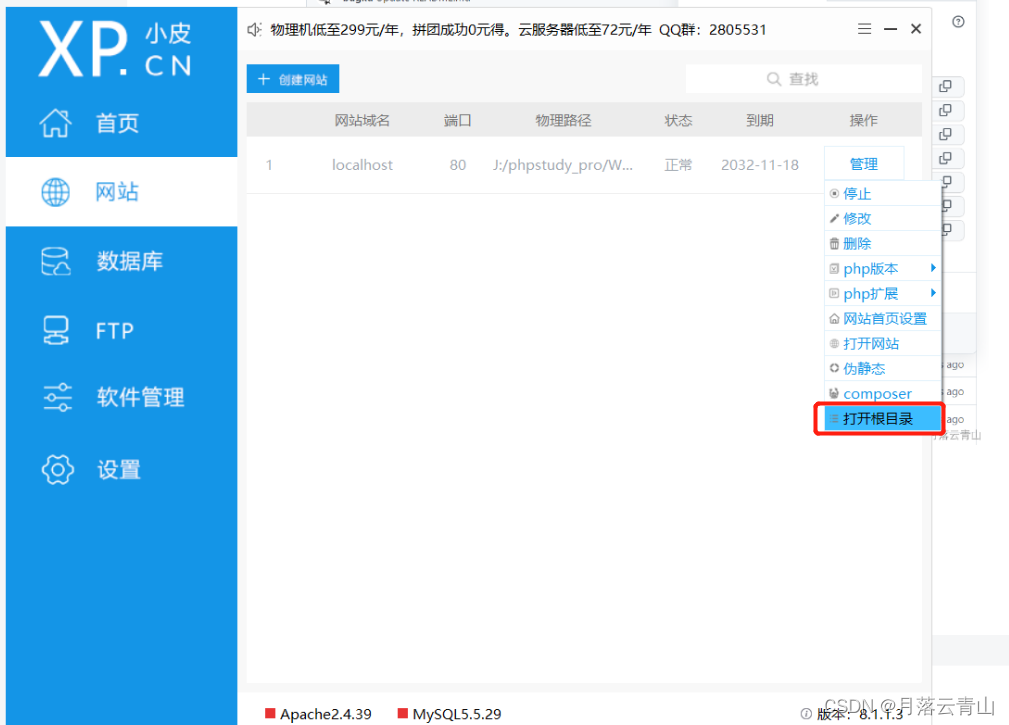Open the 管理 dropdown for localhost
The height and width of the screenshot is (725, 1009).
(x=863, y=162)
